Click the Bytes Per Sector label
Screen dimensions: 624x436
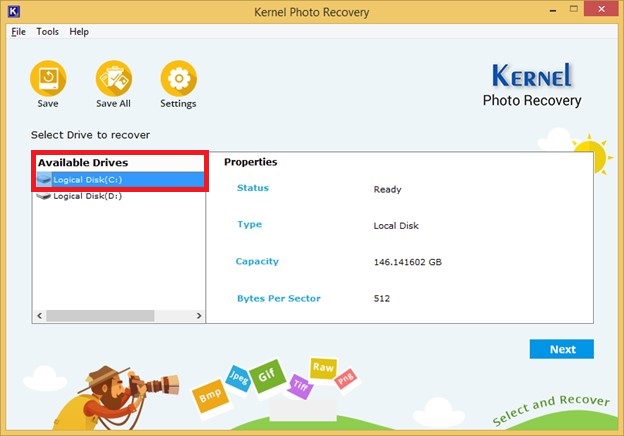tap(279, 298)
